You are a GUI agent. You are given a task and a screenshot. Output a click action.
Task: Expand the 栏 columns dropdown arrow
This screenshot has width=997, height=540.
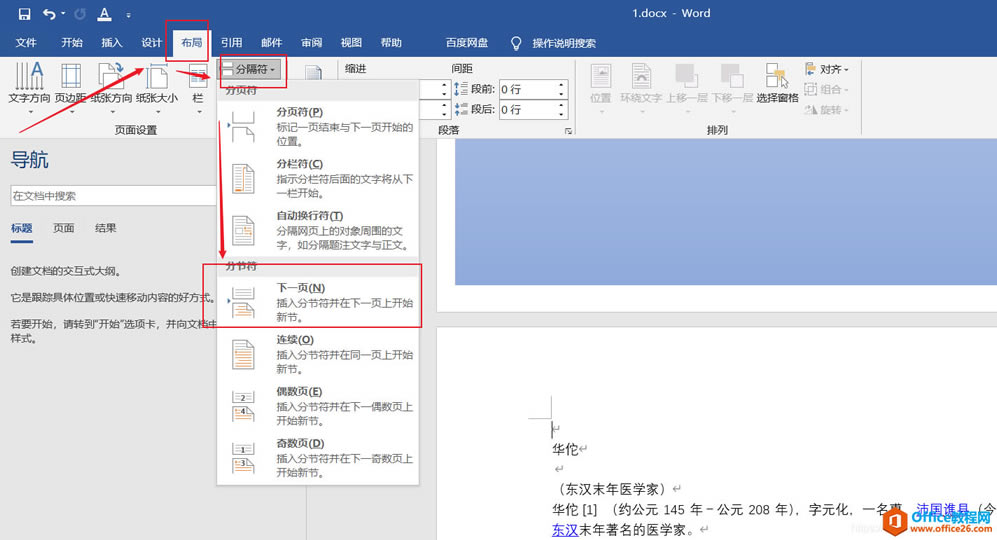[x=199, y=112]
